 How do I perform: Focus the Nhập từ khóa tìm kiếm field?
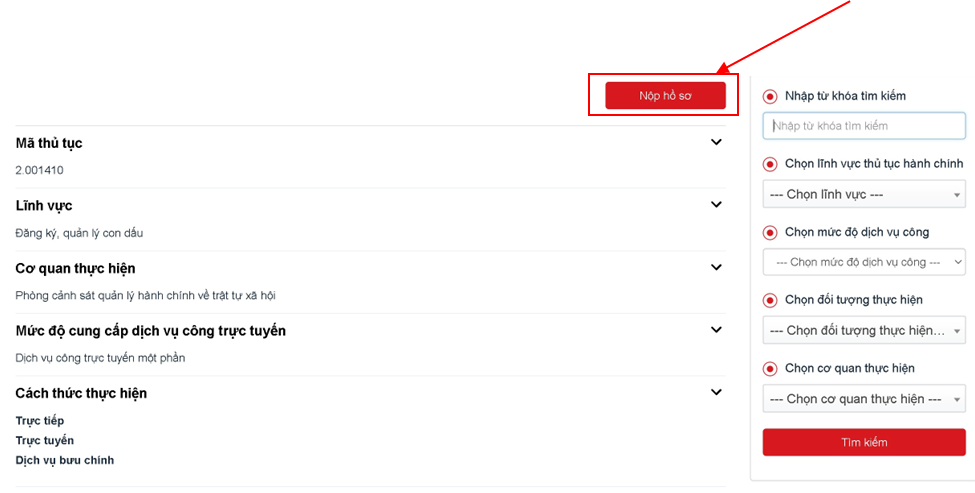[x=864, y=126]
